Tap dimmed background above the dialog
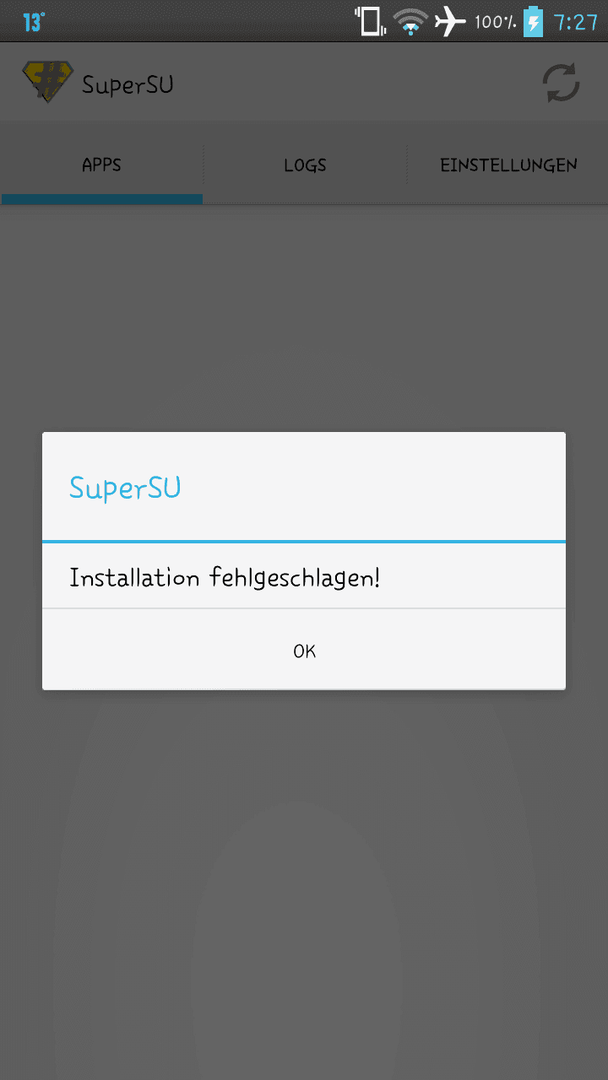 pyautogui.click(x=304, y=317)
